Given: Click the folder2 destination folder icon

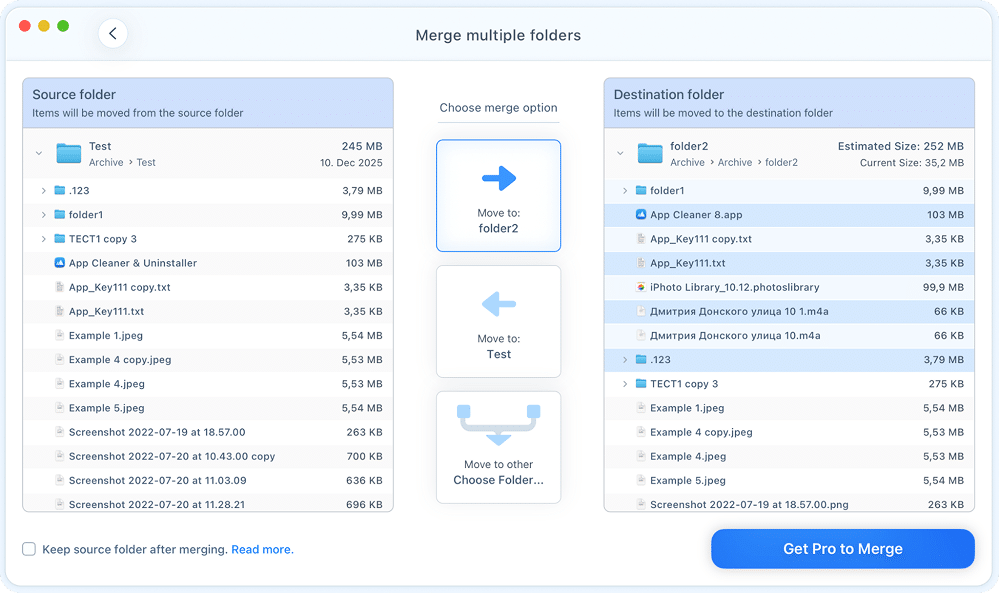Looking at the screenshot, I should pyautogui.click(x=650, y=154).
